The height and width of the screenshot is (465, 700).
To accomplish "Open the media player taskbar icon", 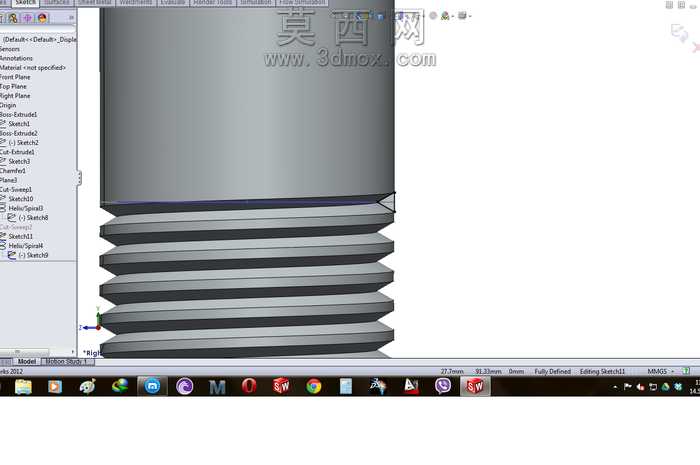I will (x=55, y=386).
